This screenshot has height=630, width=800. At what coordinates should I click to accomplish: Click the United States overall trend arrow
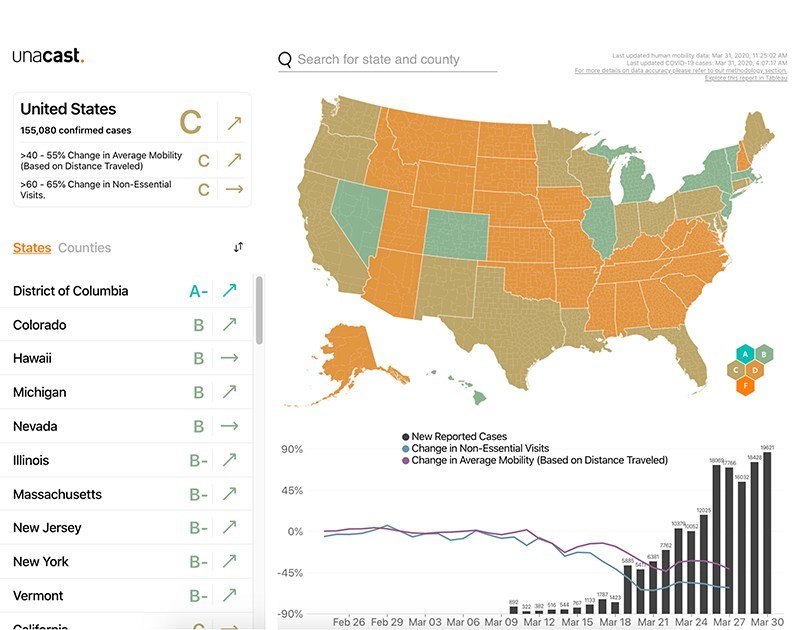coord(234,123)
